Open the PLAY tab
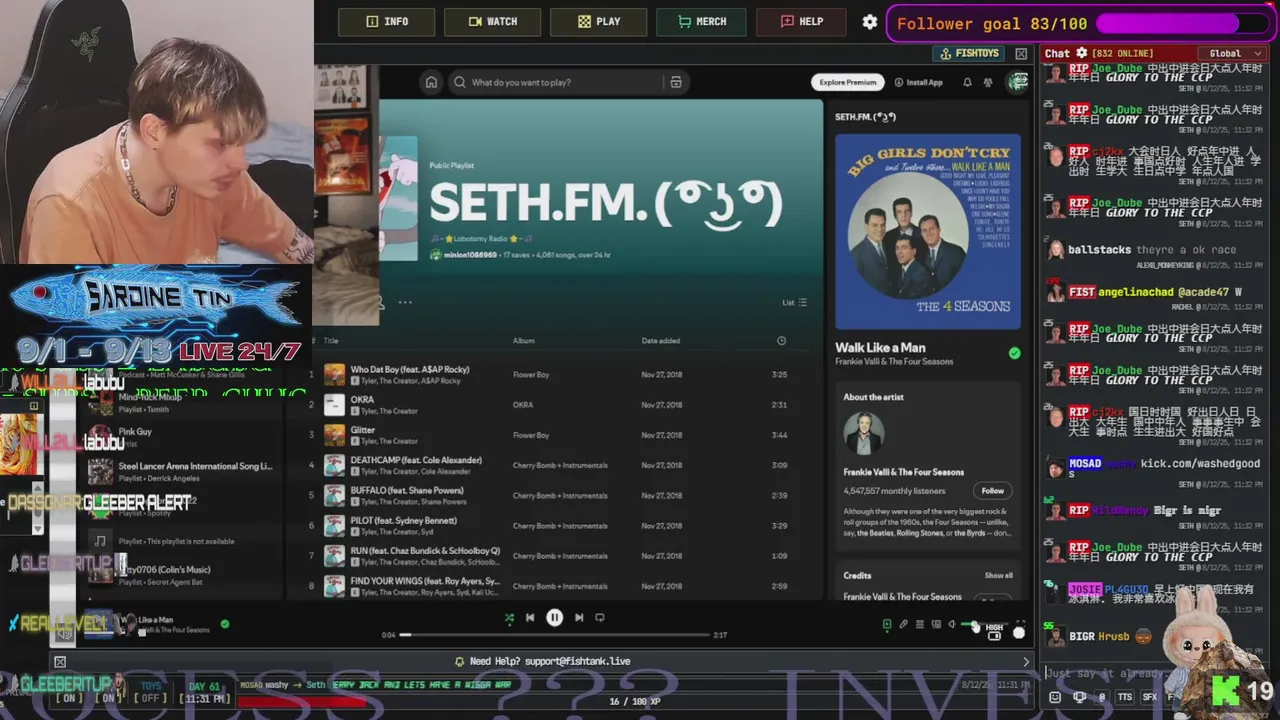This screenshot has width=1280, height=720. 599,22
